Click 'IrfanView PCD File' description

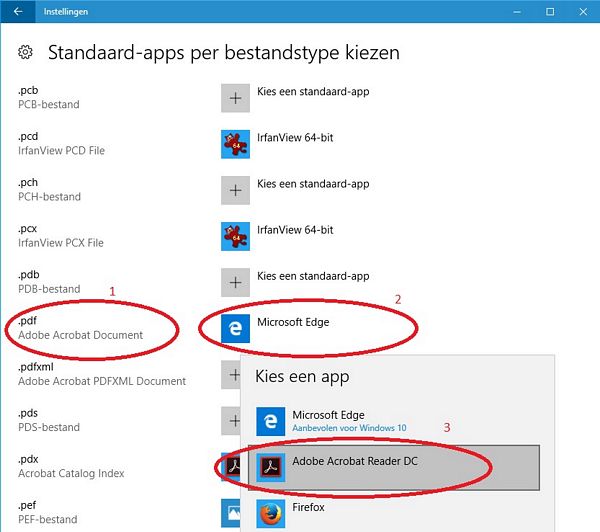click(61, 150)
